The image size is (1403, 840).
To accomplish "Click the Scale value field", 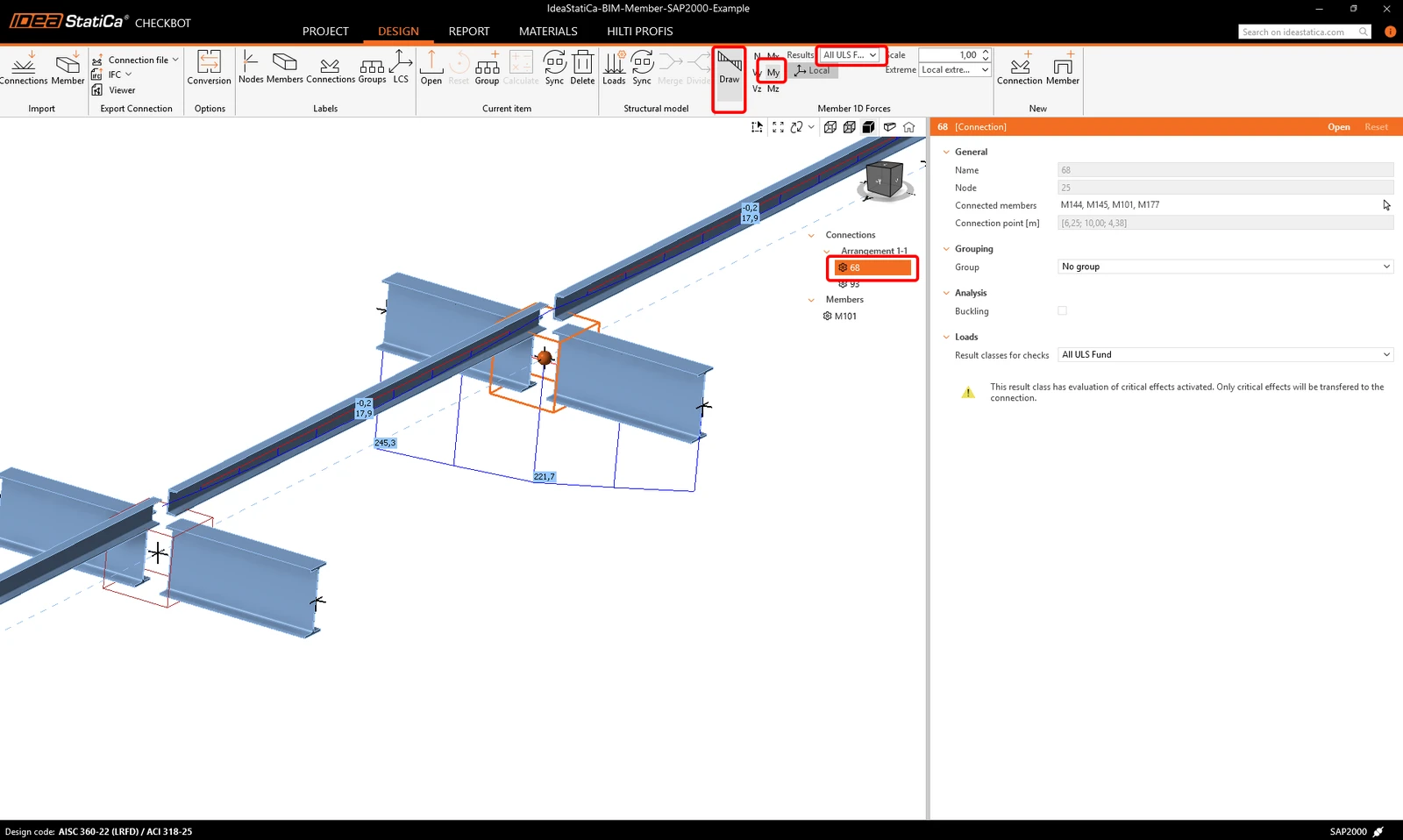I will [949, 54].
